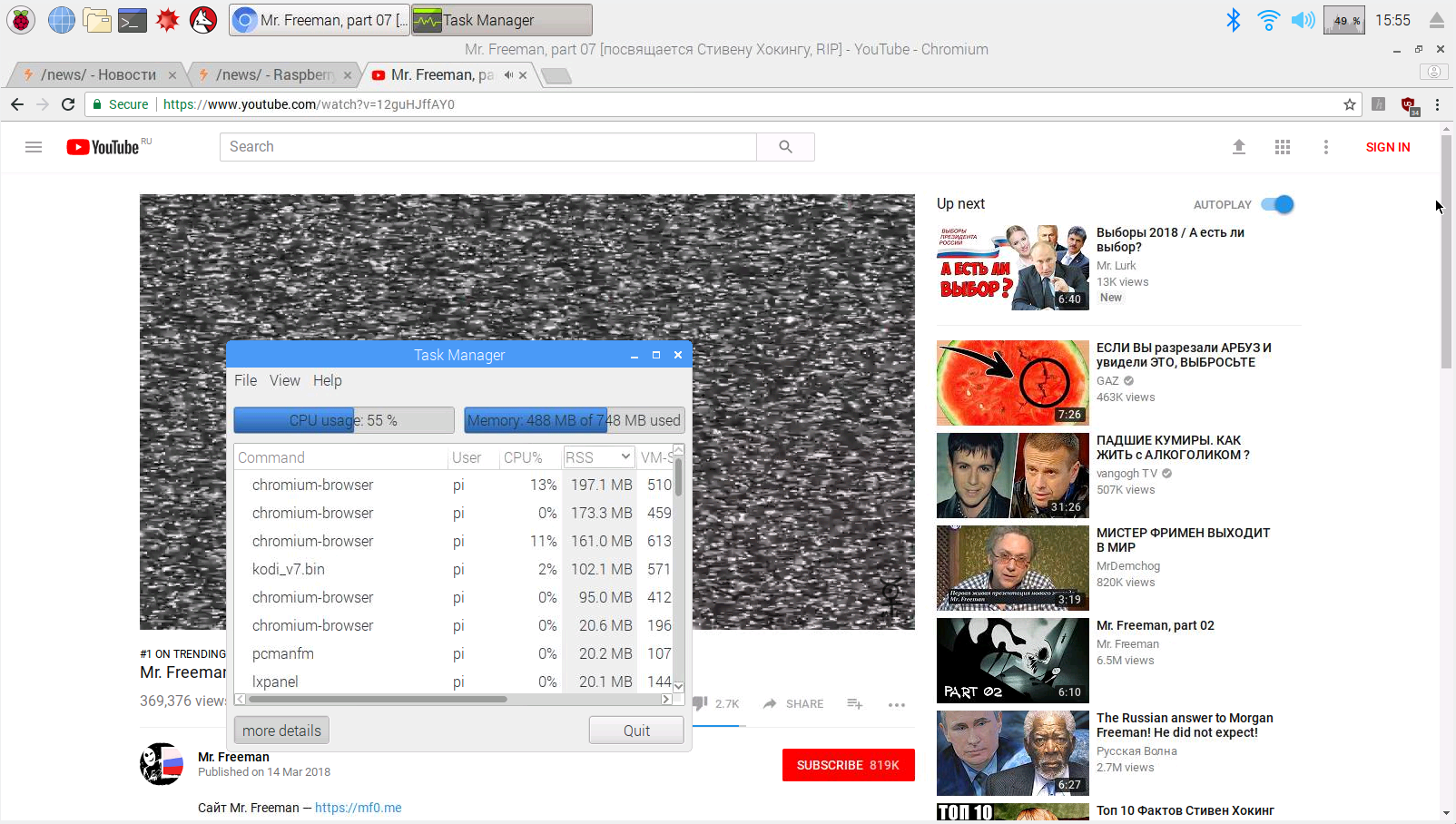Screen dimensions: 1456x824
Task: Quit the Task Manager
Action: coord(636,731)
